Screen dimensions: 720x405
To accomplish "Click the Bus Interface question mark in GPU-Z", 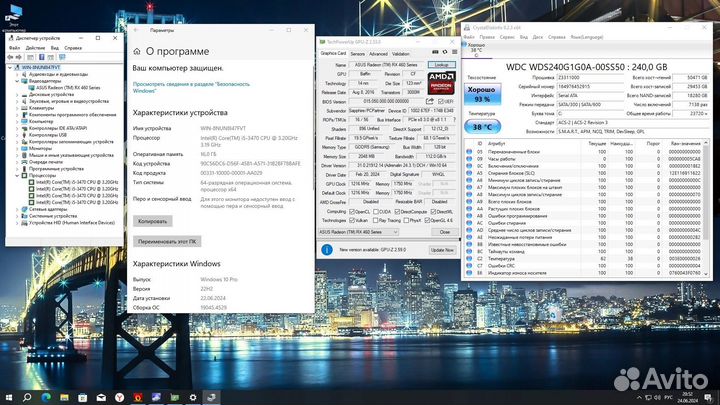I will (x=454, y=119).
